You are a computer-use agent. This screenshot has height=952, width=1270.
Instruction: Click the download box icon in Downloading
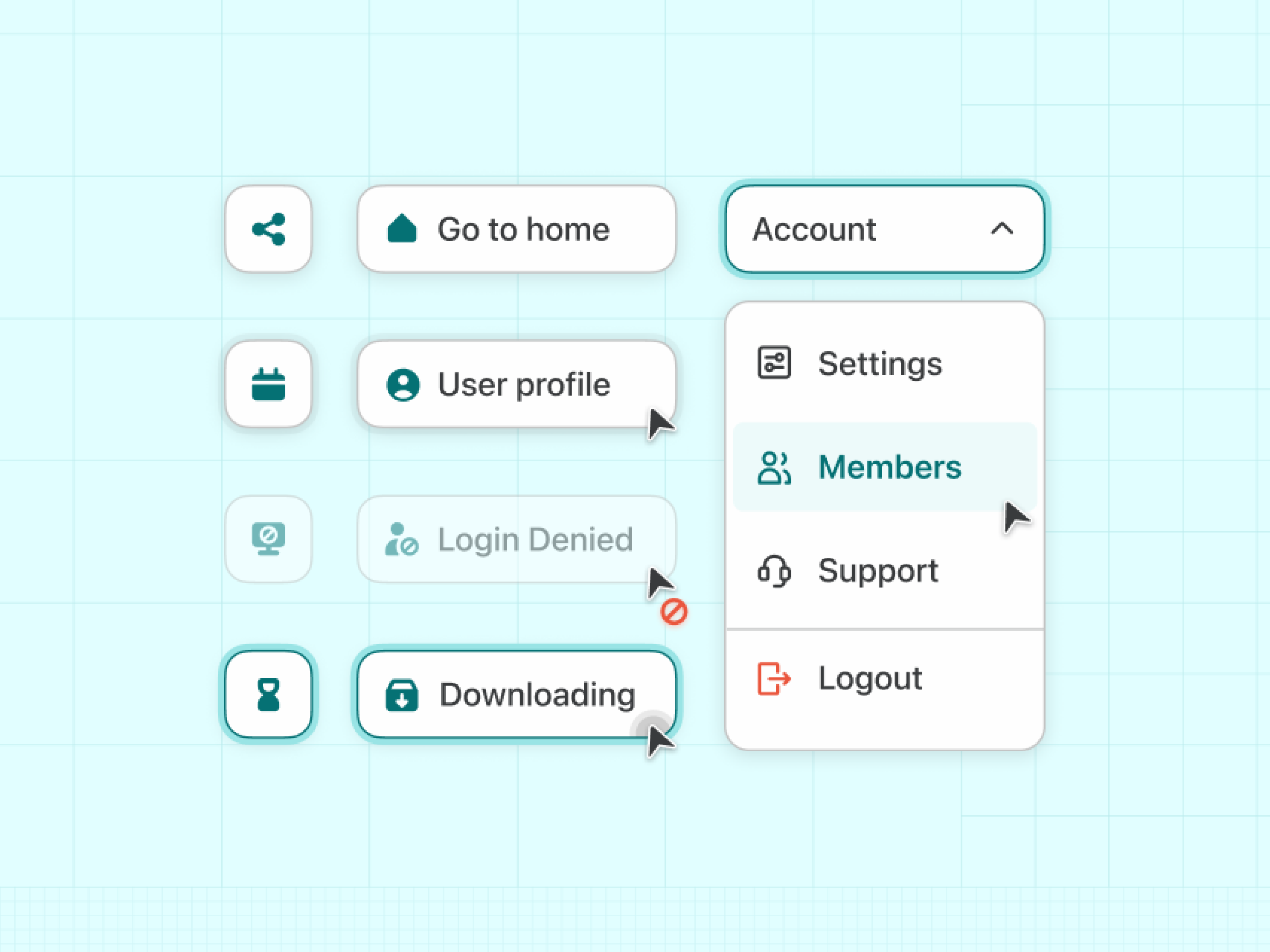[402, 695]
